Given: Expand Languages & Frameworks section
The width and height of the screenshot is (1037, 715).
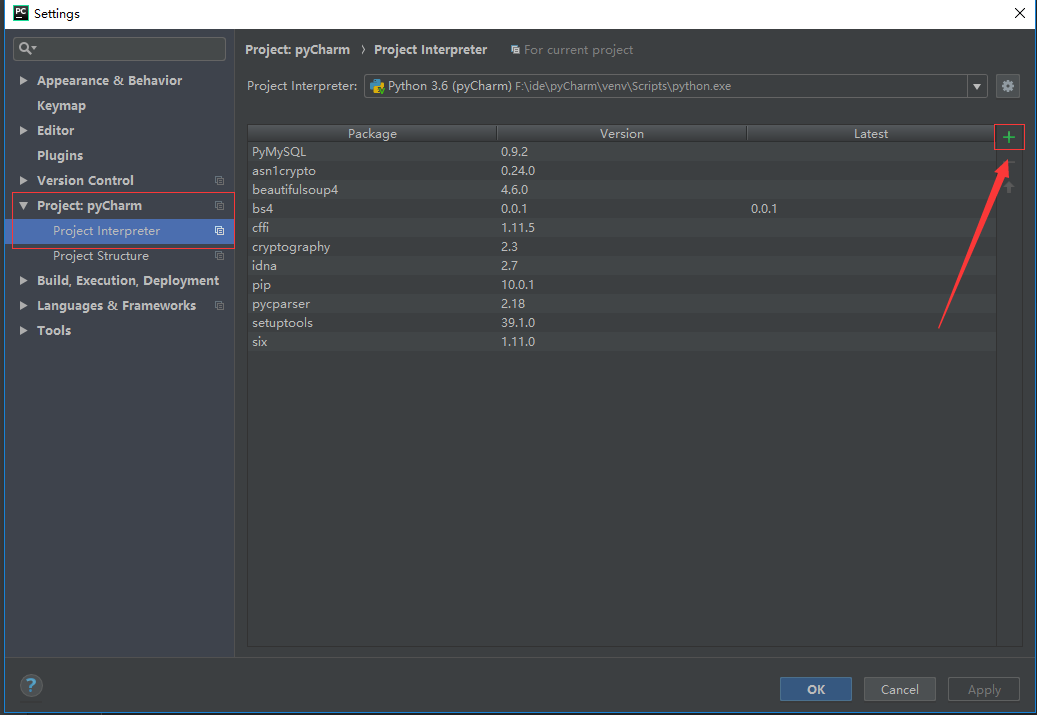Looking at the screenshot, I should point(23,306).
